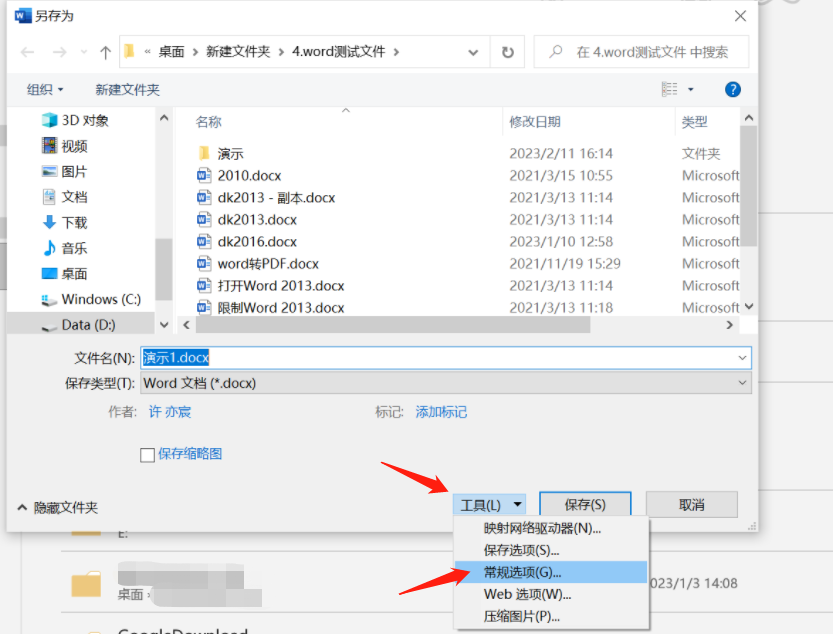833x634 pixels.
Task: Open the 工具(L) dropdown button
Action: pos(489,504)
